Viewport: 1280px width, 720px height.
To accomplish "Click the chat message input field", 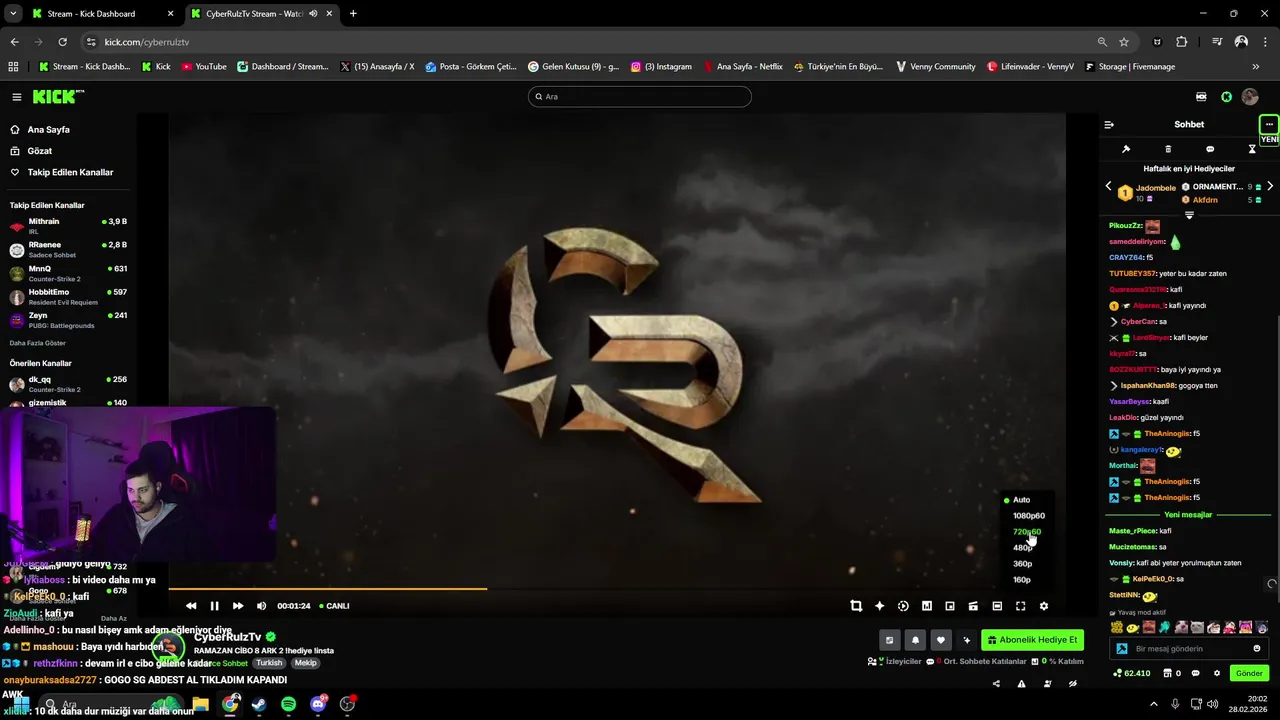I will [1189, 649].
